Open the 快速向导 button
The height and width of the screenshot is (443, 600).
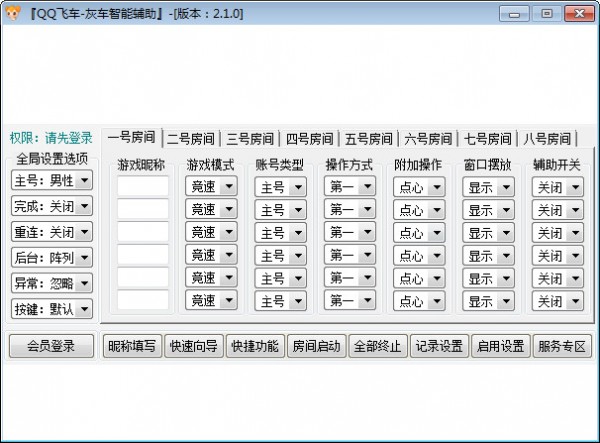[x=194, y=346]
